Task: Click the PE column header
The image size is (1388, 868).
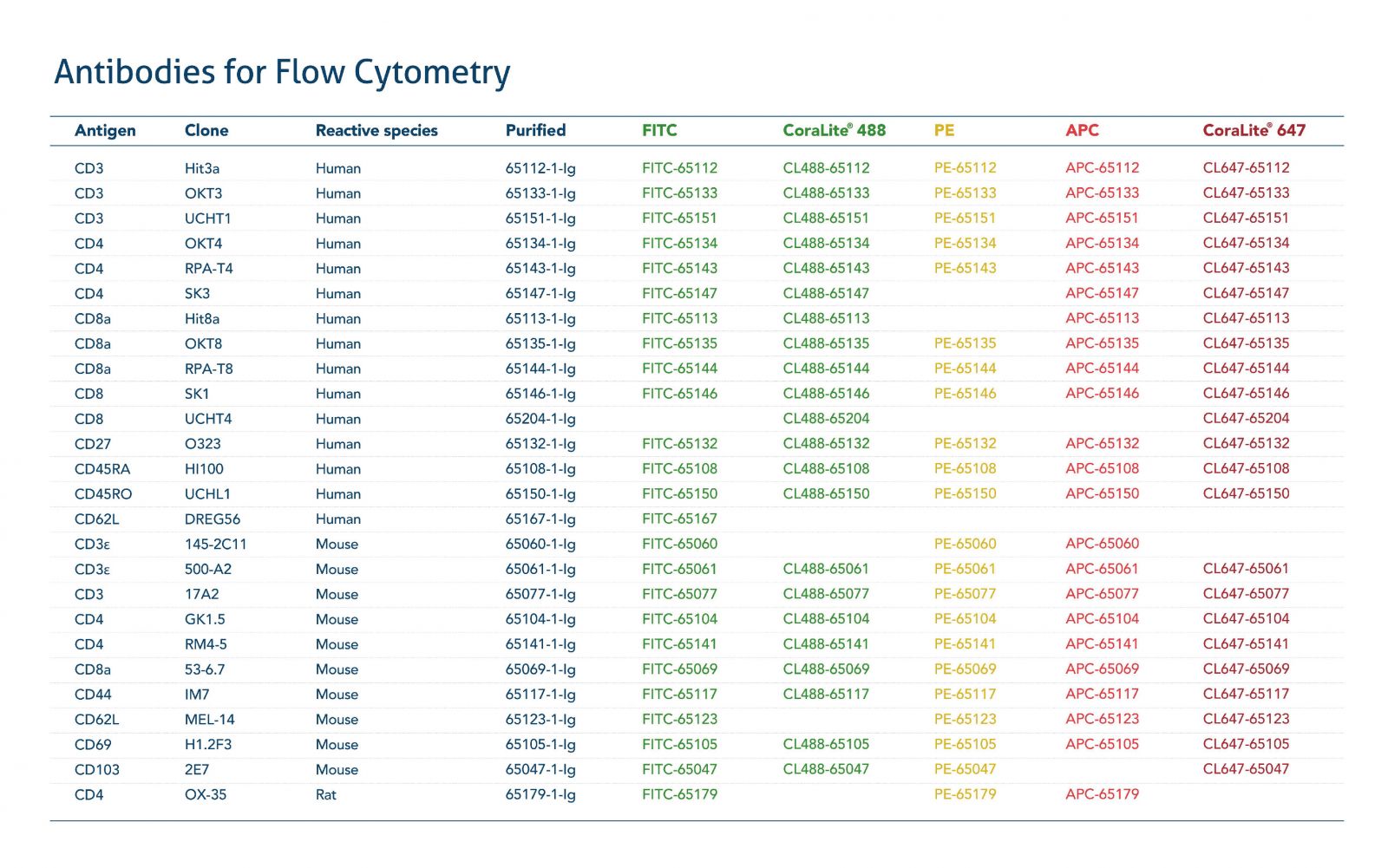Action: [944, 130]
